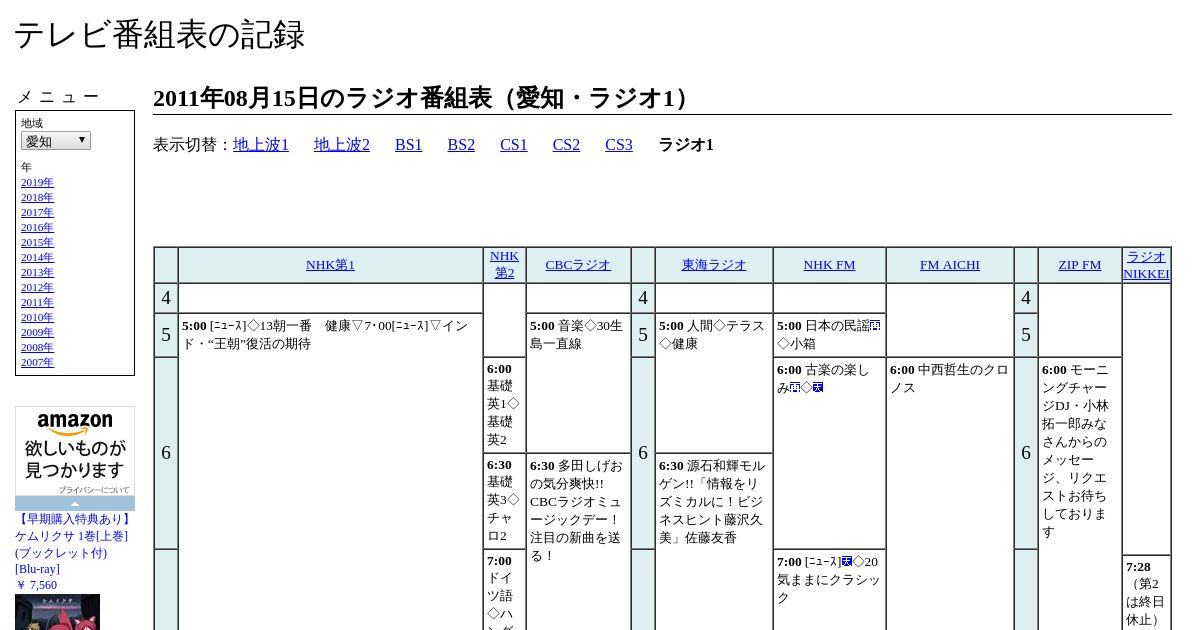This screenshot has height=630, width=1200.
Task: Open the 2019年 archive link
Action: (37, 182)
